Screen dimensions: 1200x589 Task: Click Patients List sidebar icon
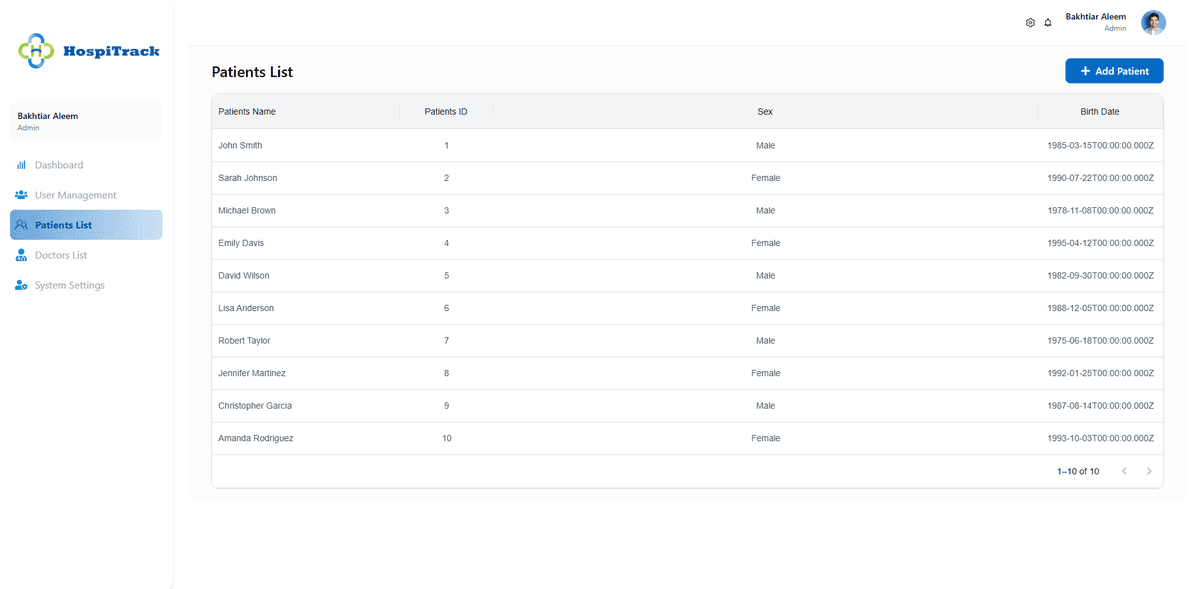(21, 225)
